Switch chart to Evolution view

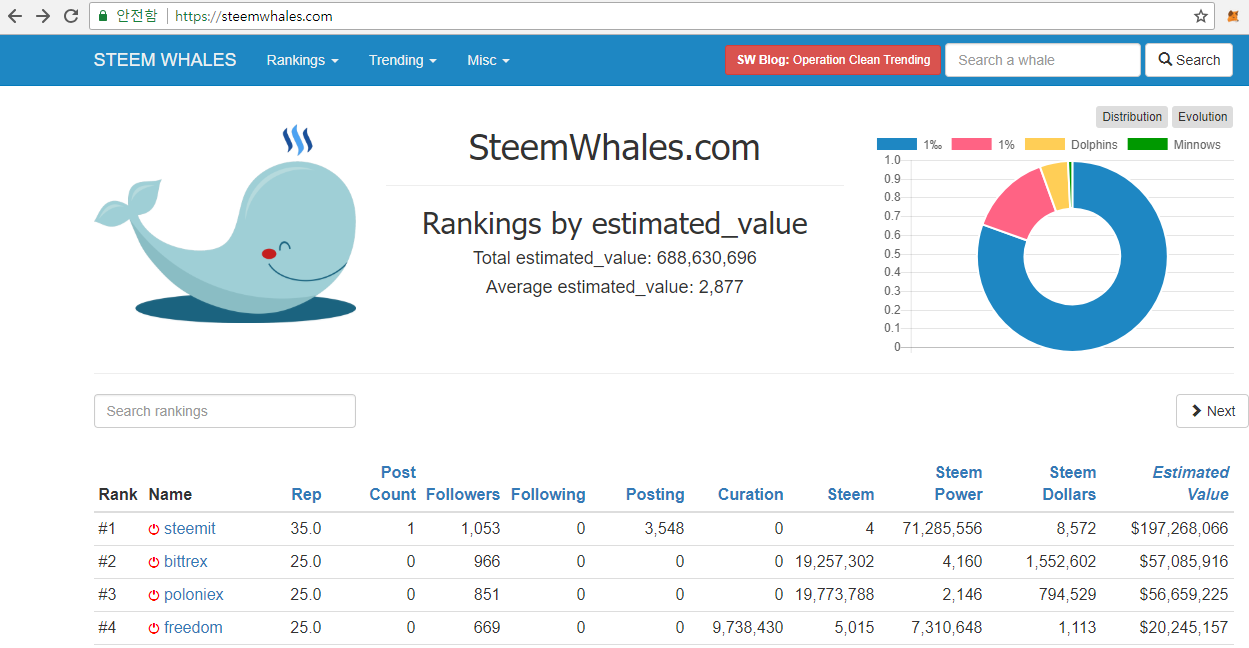point(1202,117)
